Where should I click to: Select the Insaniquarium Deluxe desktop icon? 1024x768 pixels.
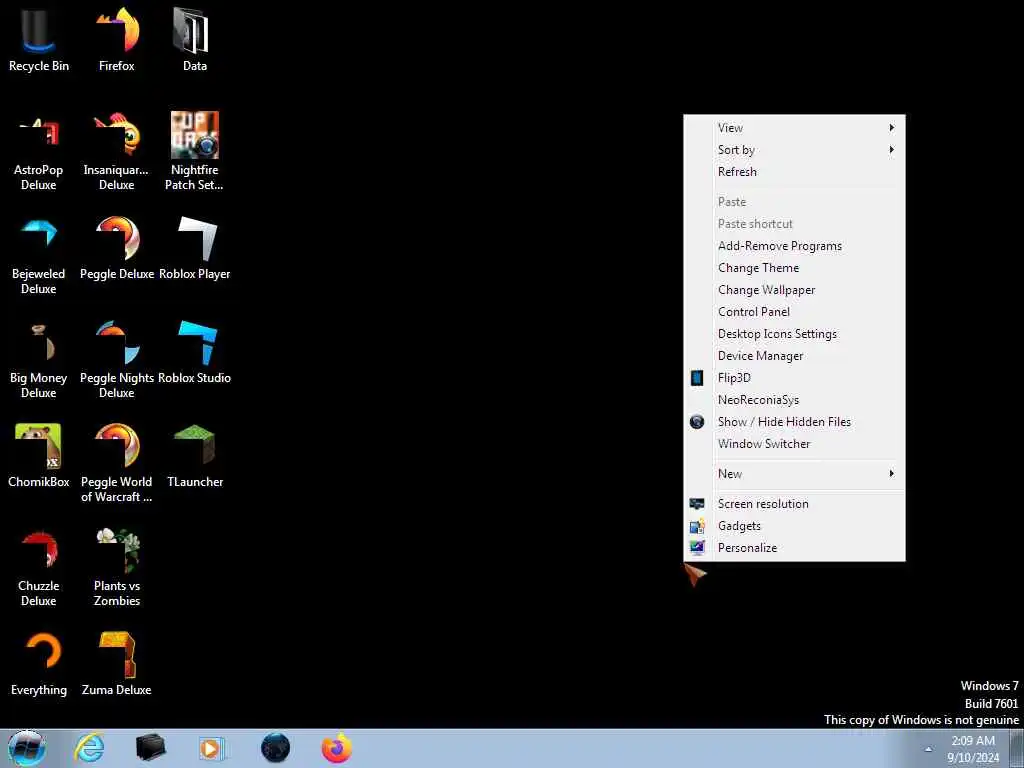coord(117,151)
